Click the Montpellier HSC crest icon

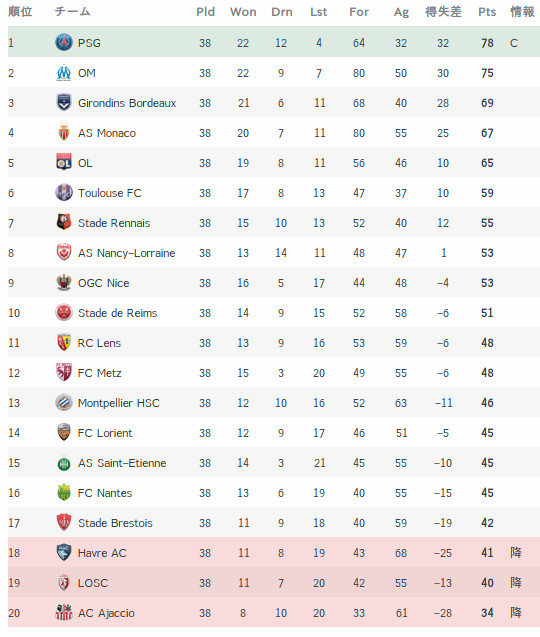pos(64,402)
